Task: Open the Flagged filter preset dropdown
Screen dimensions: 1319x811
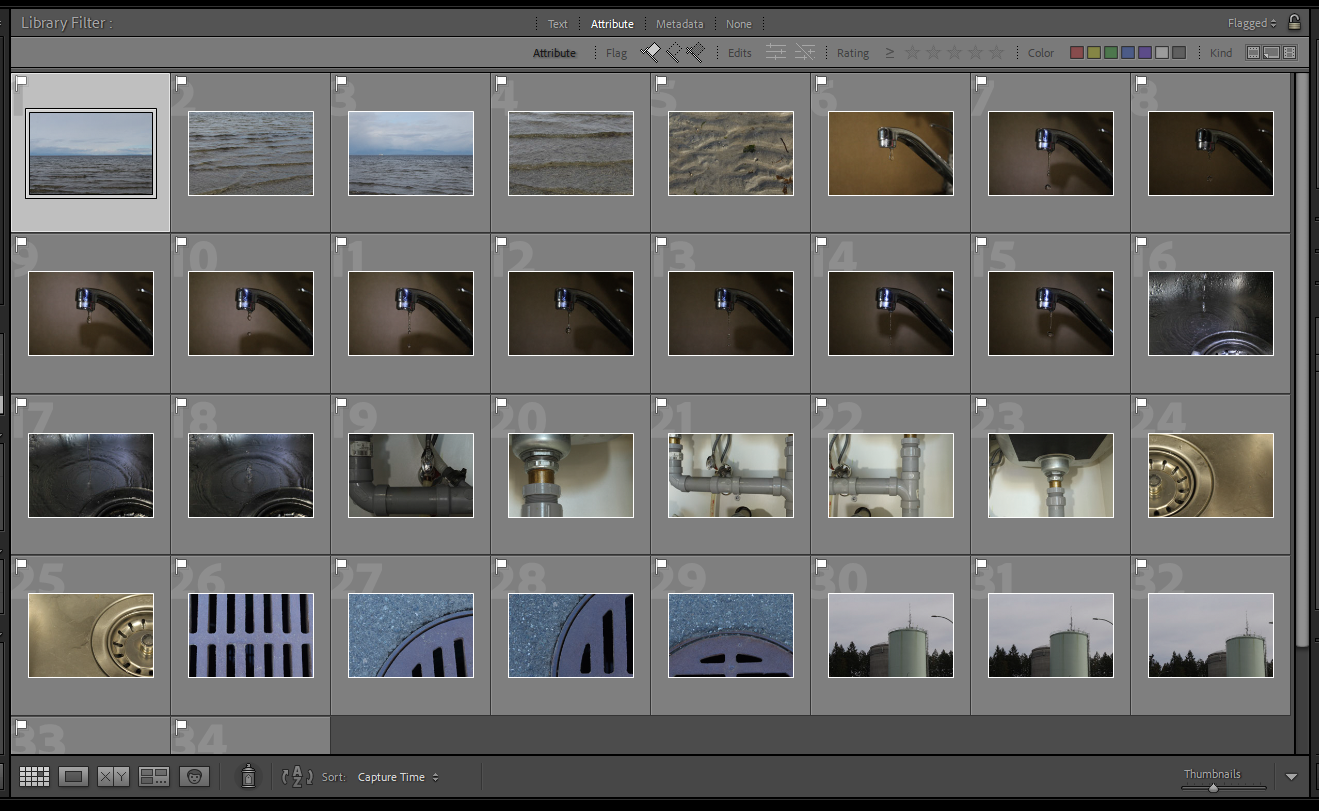Action: point(1252,23)
